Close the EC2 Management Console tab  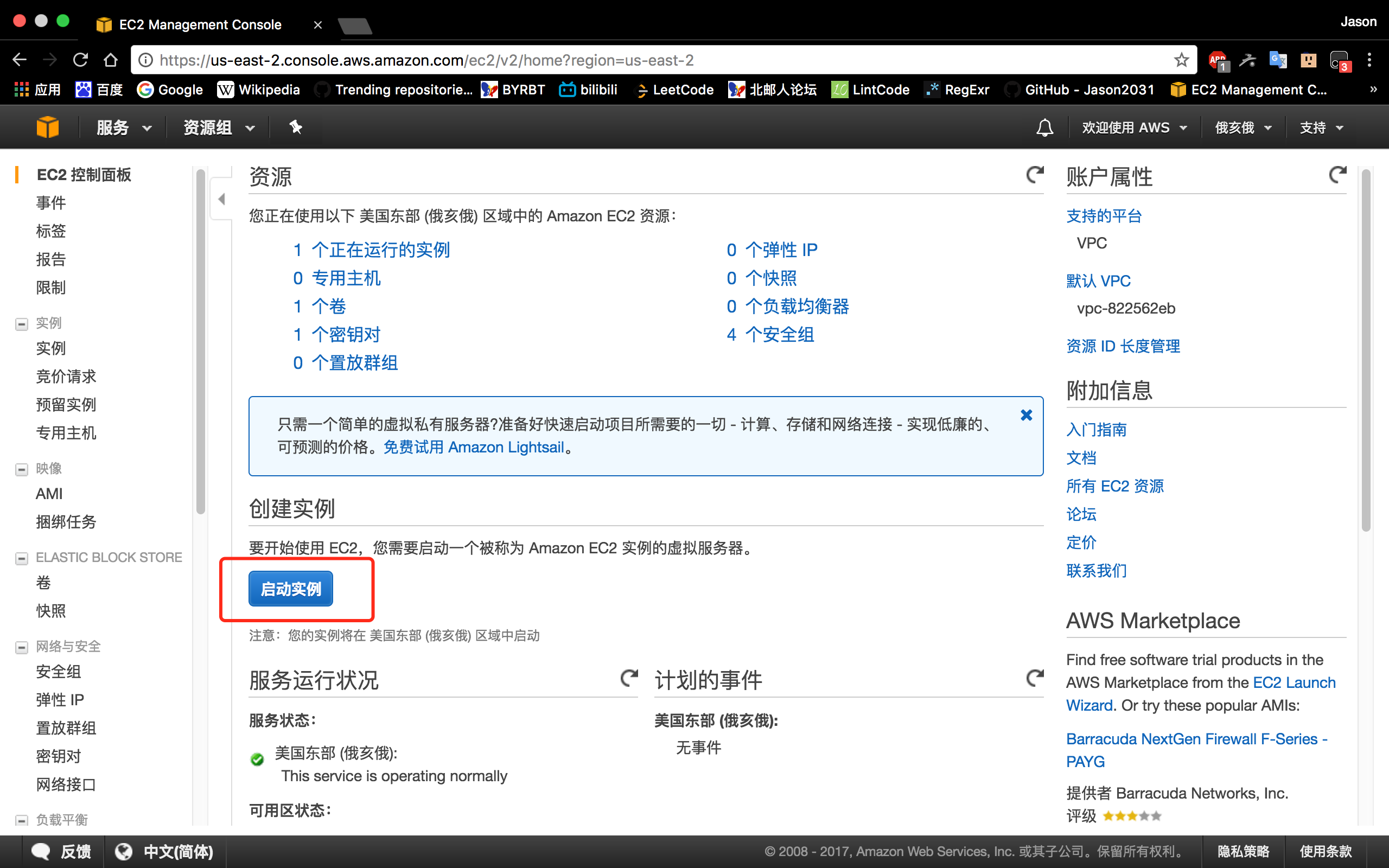317,25
